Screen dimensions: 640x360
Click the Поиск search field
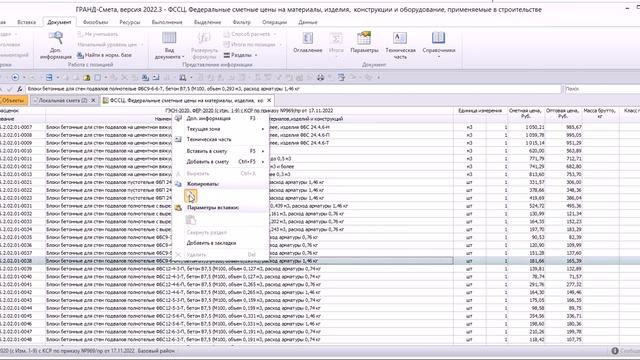(x=602, y=89)
